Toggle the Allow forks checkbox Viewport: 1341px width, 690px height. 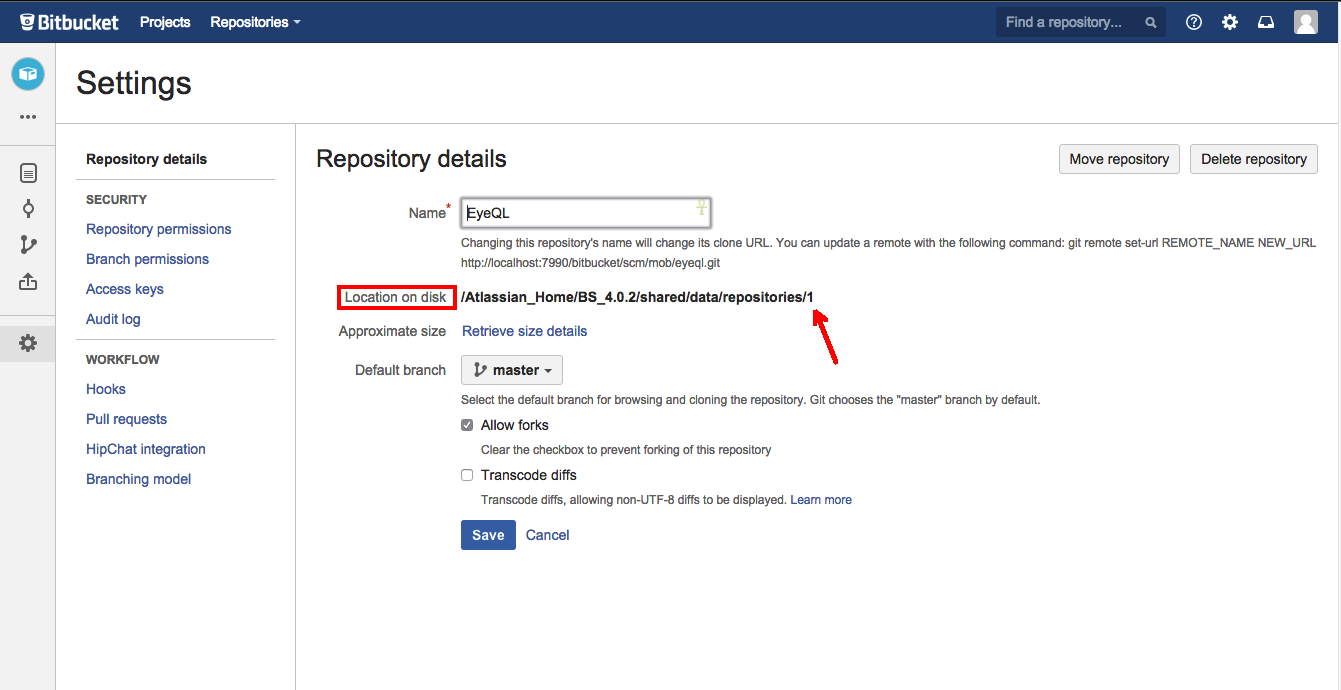[467, 425]
